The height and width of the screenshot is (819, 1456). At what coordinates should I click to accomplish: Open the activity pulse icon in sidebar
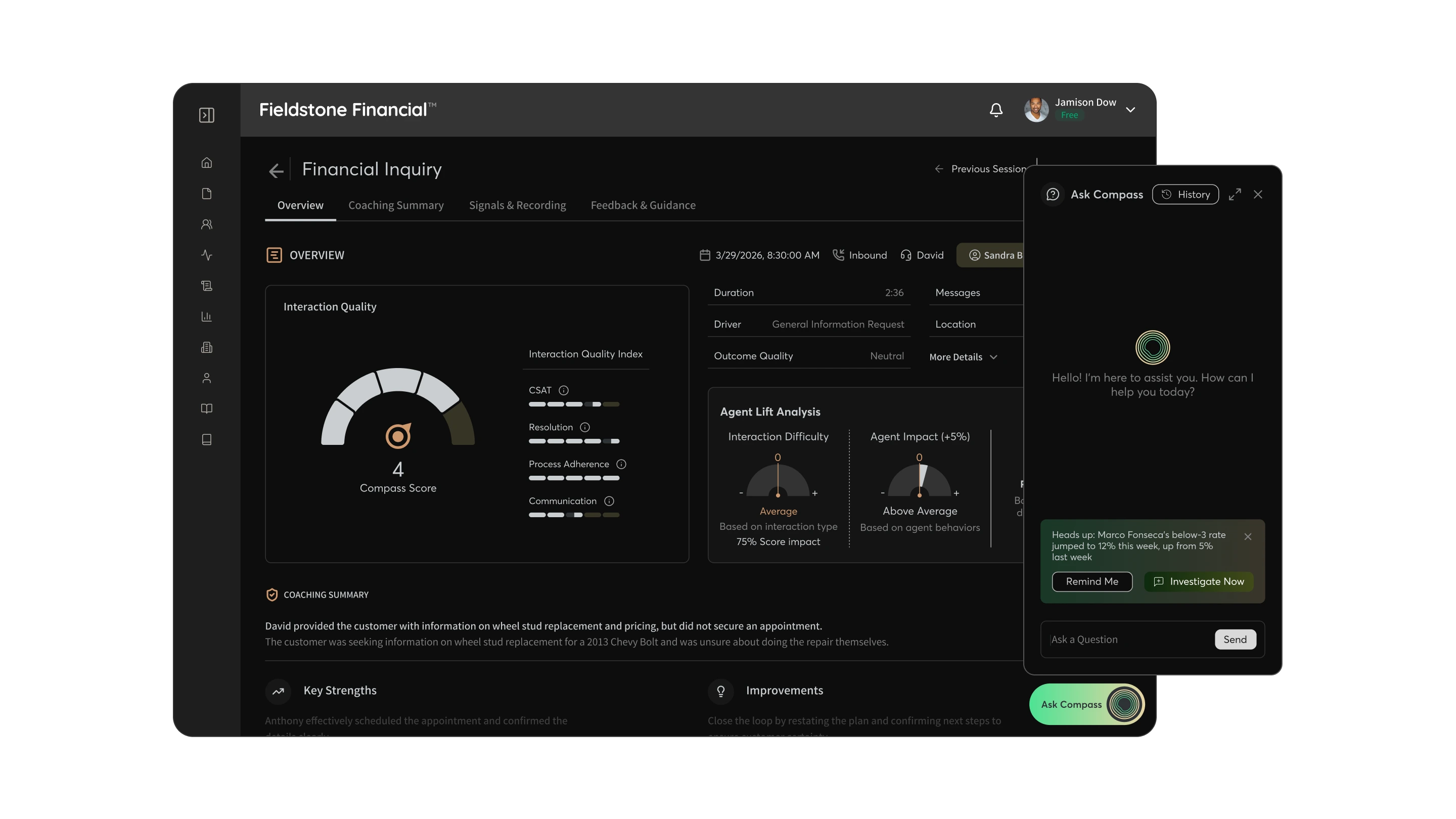(206, 255)
